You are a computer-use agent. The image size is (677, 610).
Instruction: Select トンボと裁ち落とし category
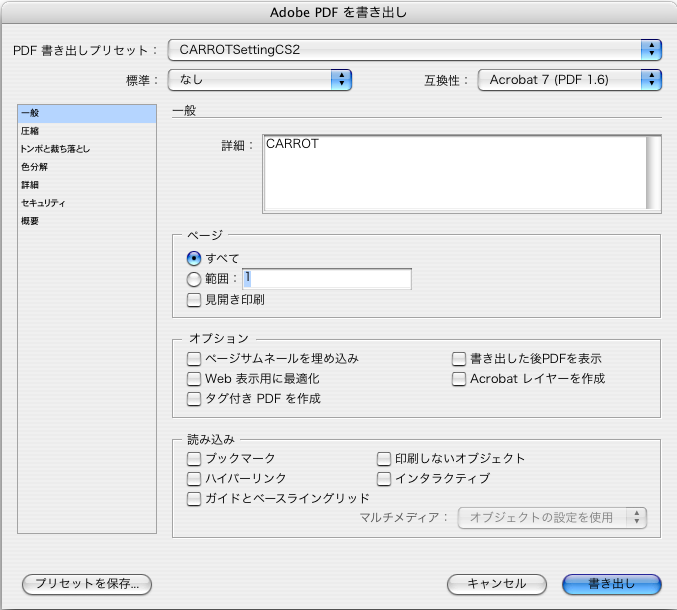(87, 149)
